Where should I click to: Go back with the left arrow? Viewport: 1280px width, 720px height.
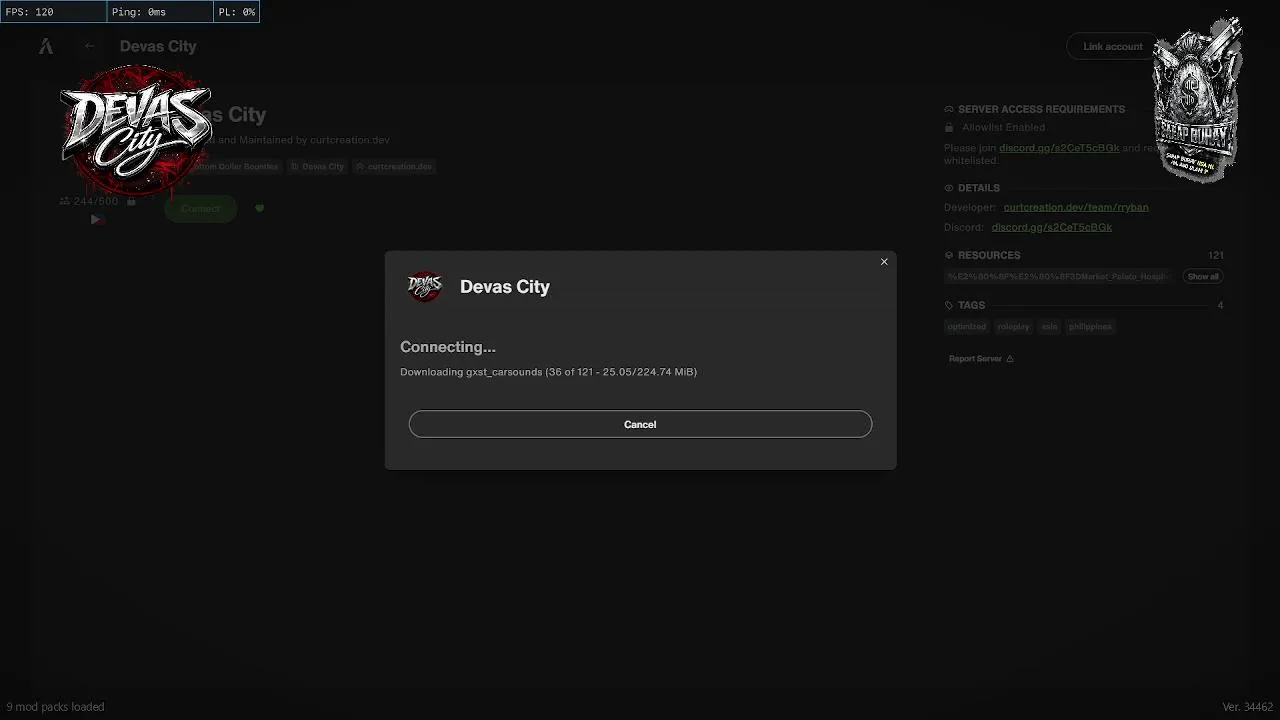click(x=90, y=46)
